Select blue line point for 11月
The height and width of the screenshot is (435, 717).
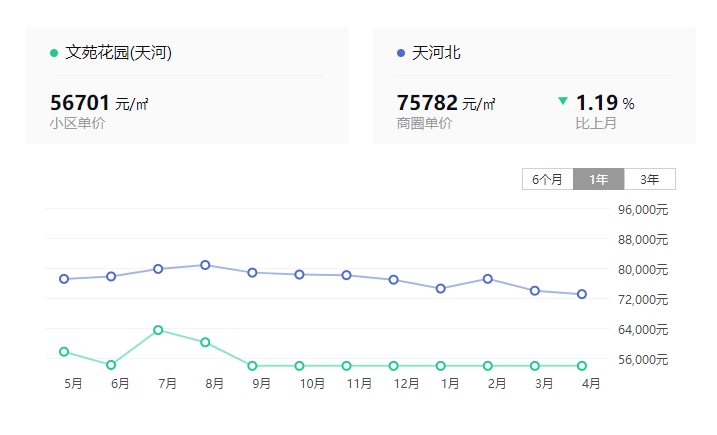(347, 275)
